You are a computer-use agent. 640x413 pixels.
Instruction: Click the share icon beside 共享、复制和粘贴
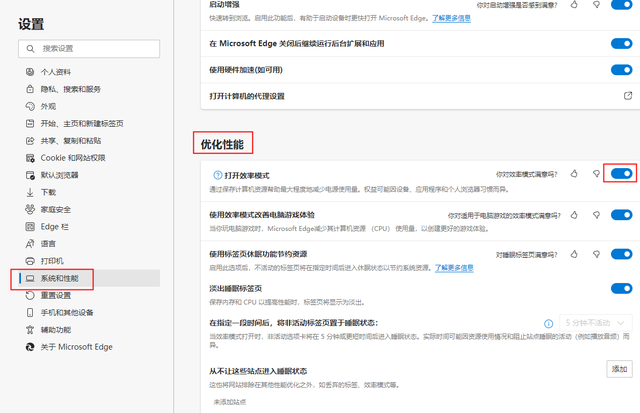(x=30, y=141)
